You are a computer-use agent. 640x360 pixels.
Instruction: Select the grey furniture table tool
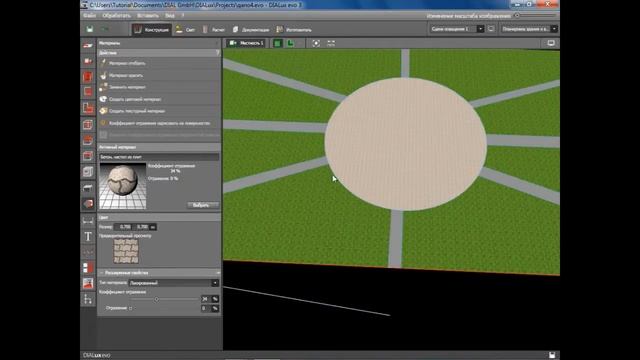[88, 188]
